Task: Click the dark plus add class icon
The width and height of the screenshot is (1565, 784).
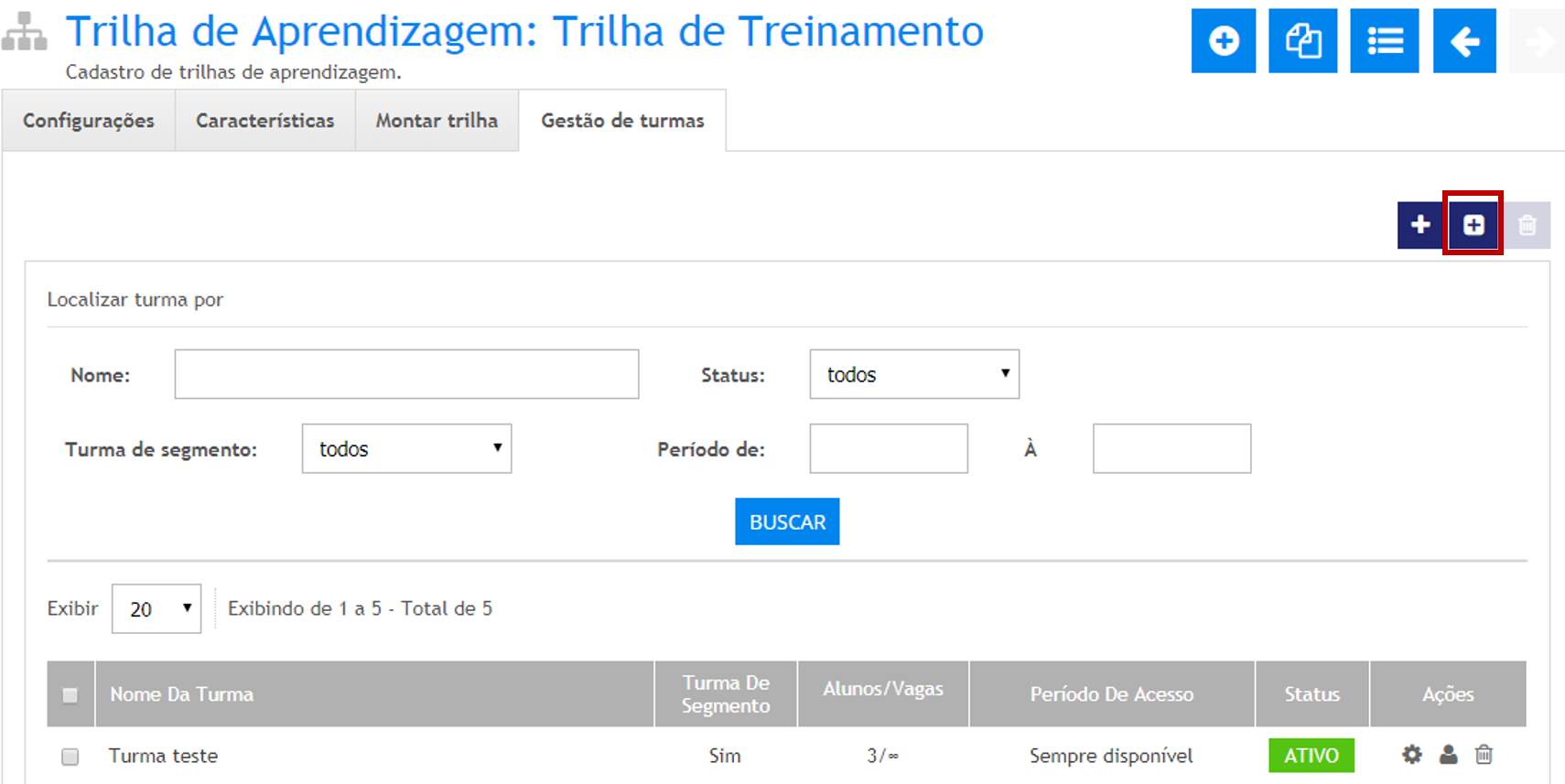Action: pos(1419,225)
